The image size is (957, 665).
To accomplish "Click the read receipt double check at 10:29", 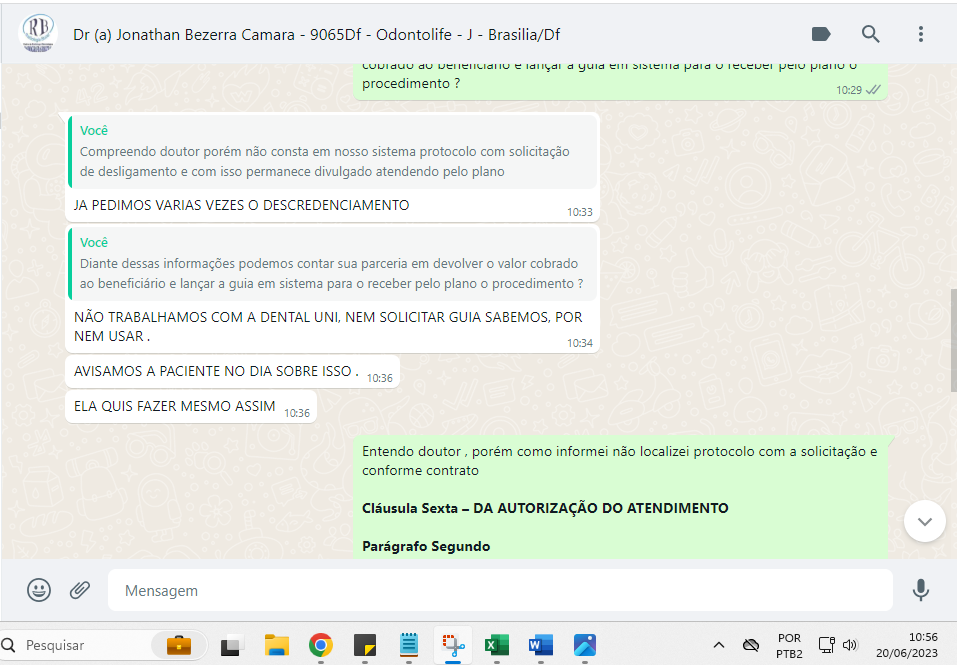I will tap(873, 90).
